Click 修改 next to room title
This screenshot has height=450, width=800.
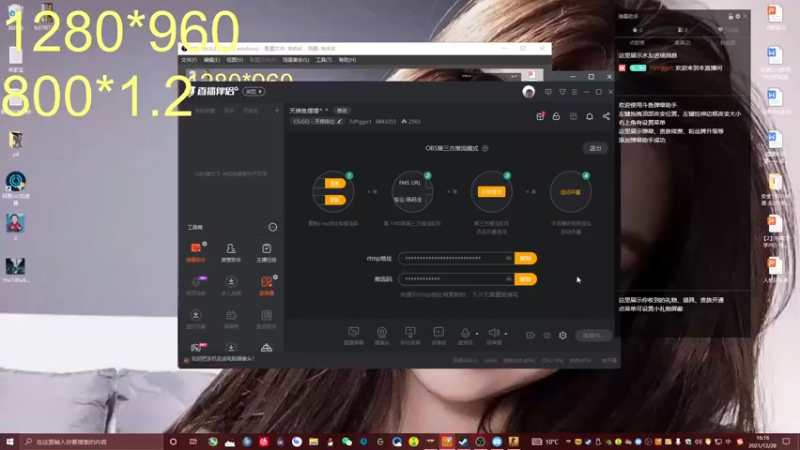tap(342, 111)
